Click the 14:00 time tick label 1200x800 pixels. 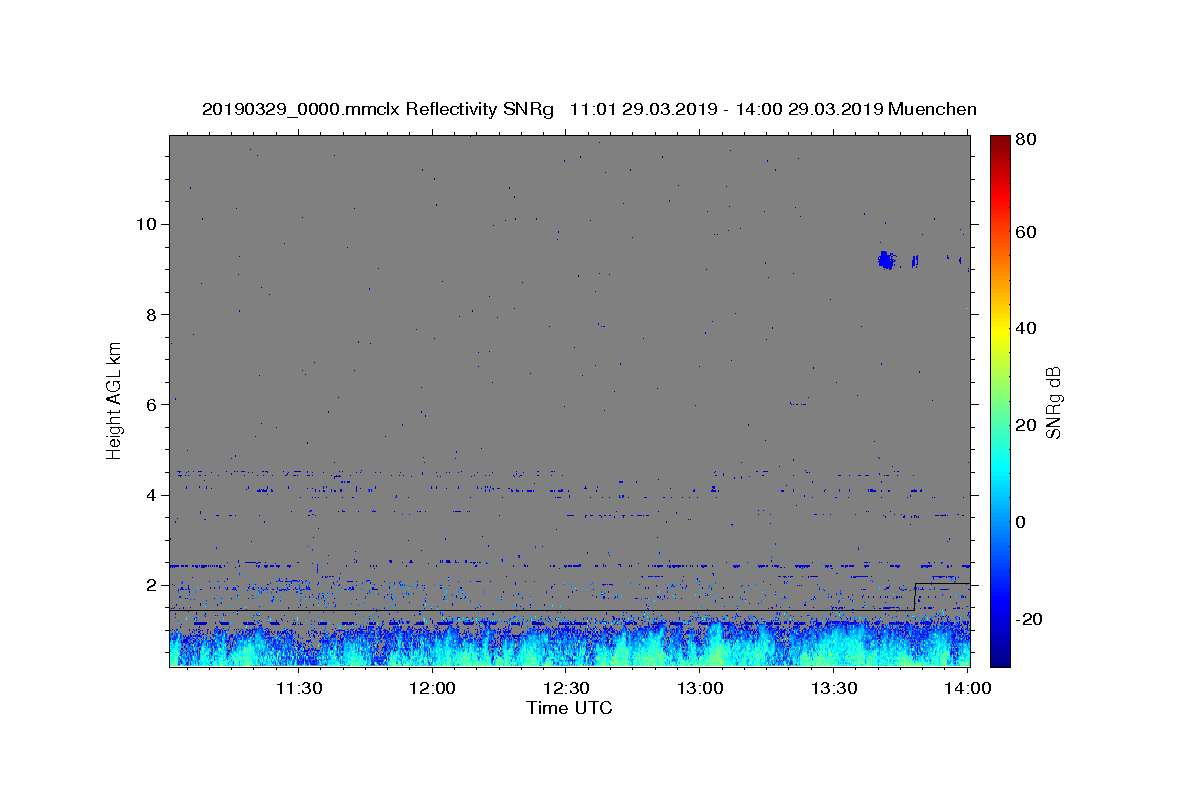968,688
